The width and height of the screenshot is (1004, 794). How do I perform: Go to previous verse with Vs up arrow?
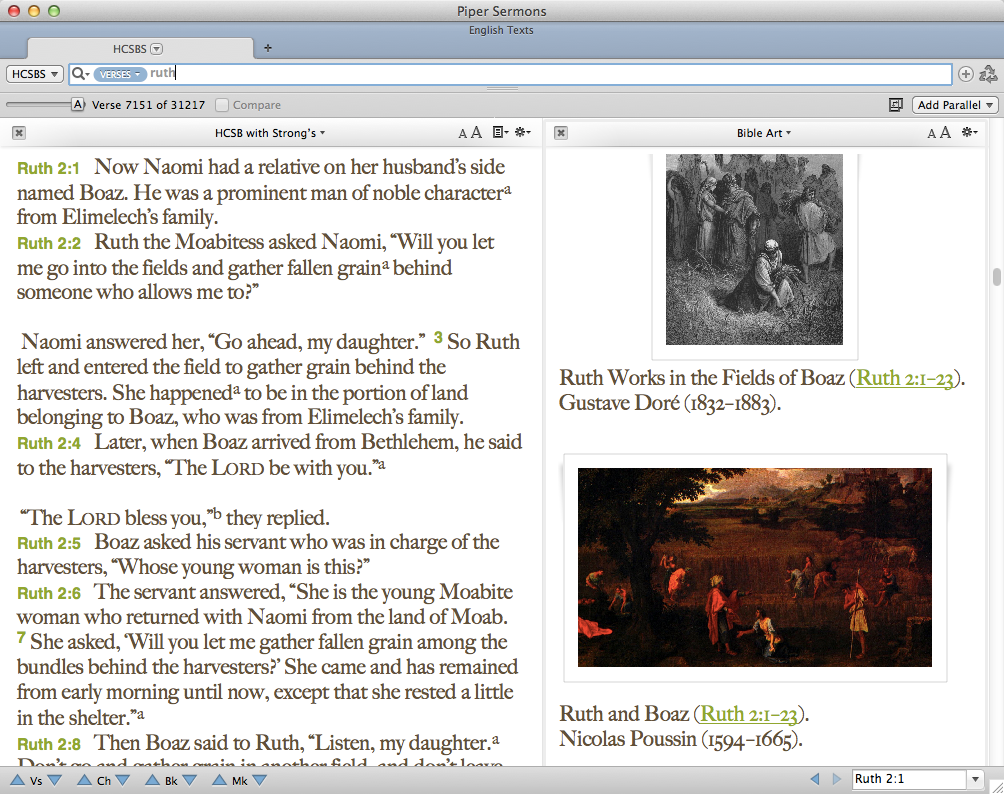(17, 780)
